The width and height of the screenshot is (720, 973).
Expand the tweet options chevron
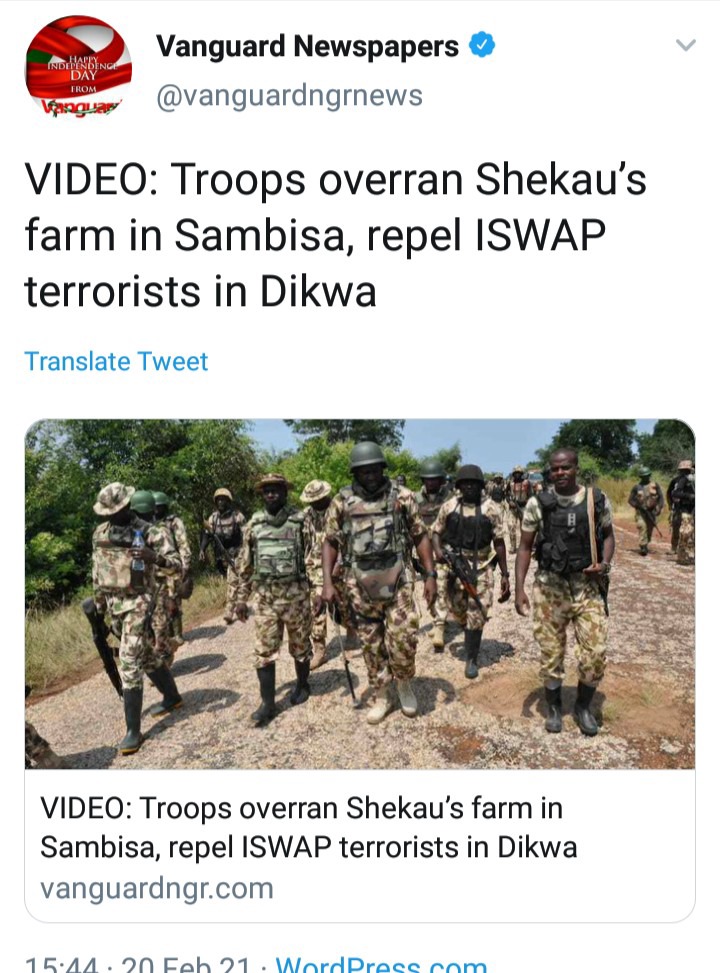tap(685, 45)
